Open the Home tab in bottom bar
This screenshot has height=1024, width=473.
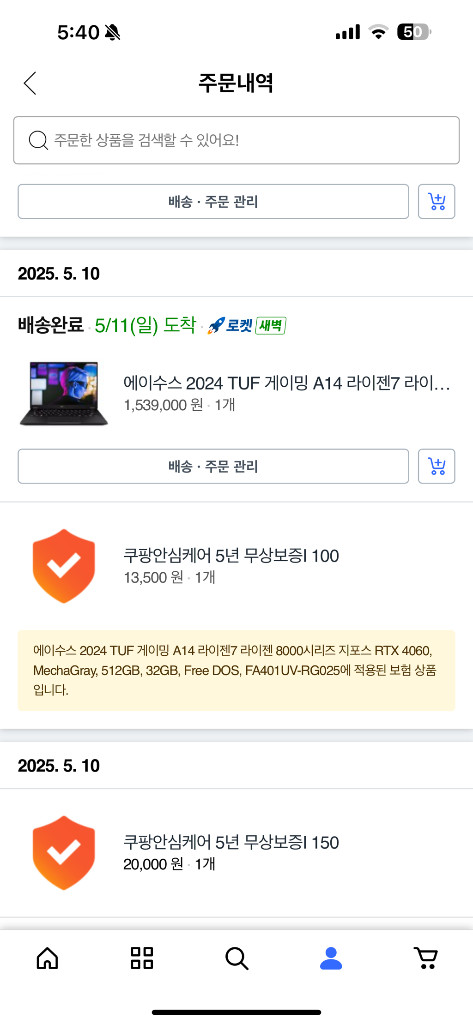point(47,958)
